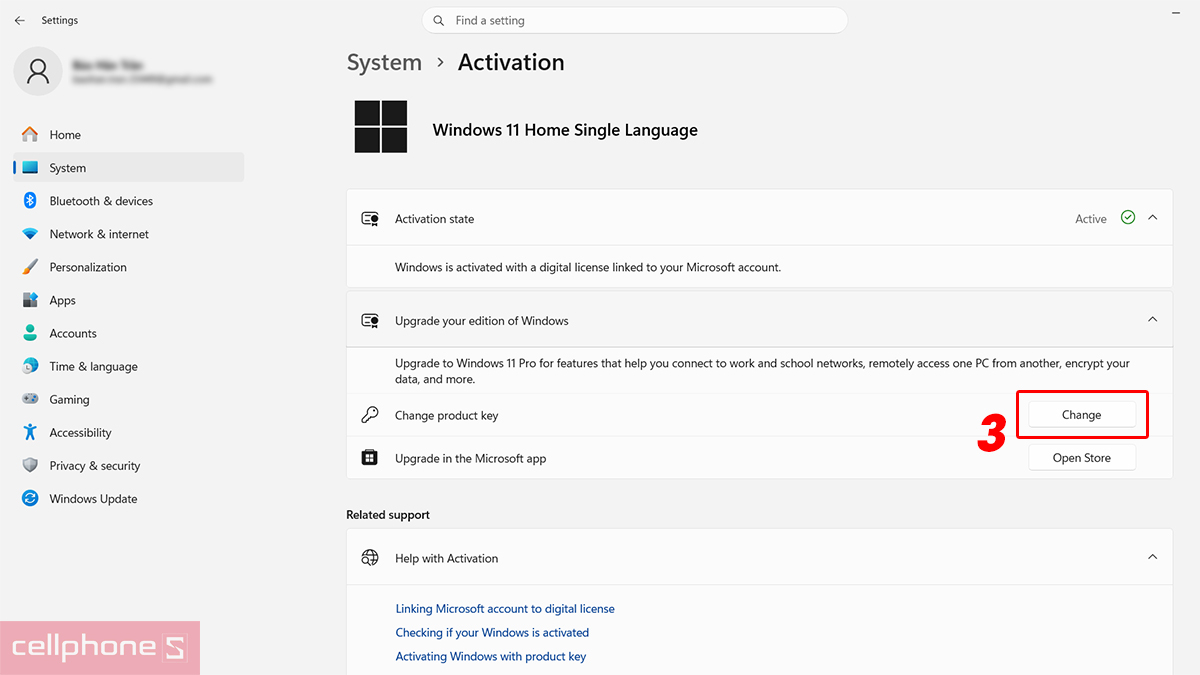Click the System monitor icon
The width and height of the screenshot is (1200, 675).
30,168
